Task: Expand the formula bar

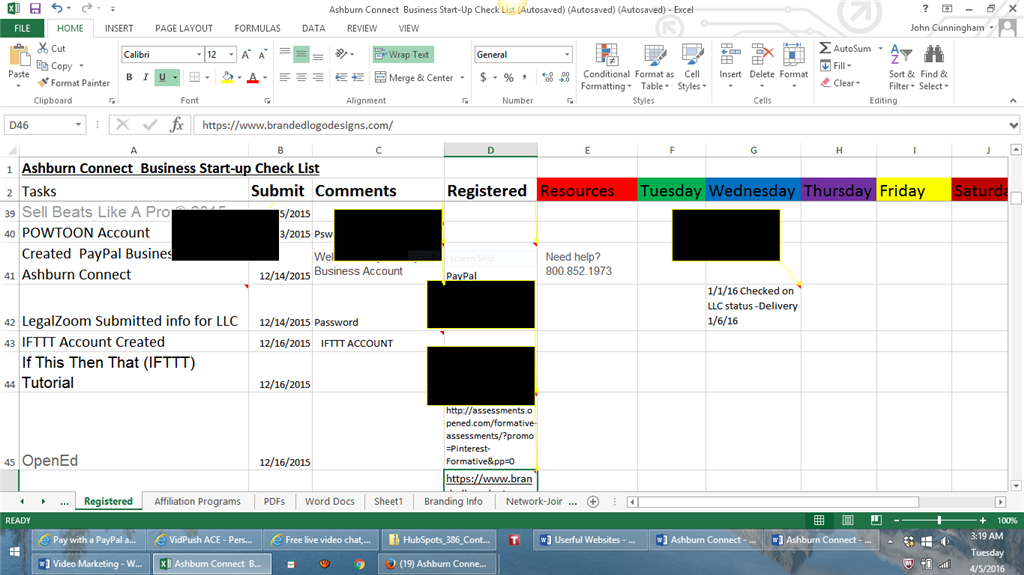Action: [1013, 125]
